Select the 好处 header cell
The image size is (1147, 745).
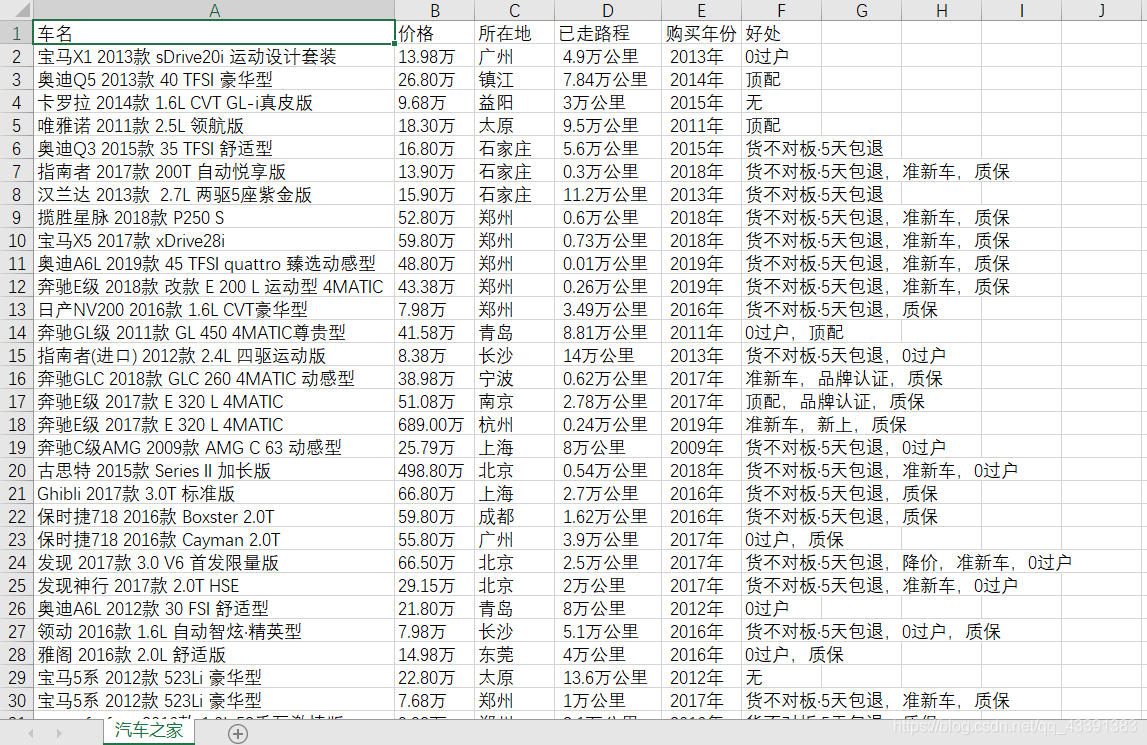781,33
